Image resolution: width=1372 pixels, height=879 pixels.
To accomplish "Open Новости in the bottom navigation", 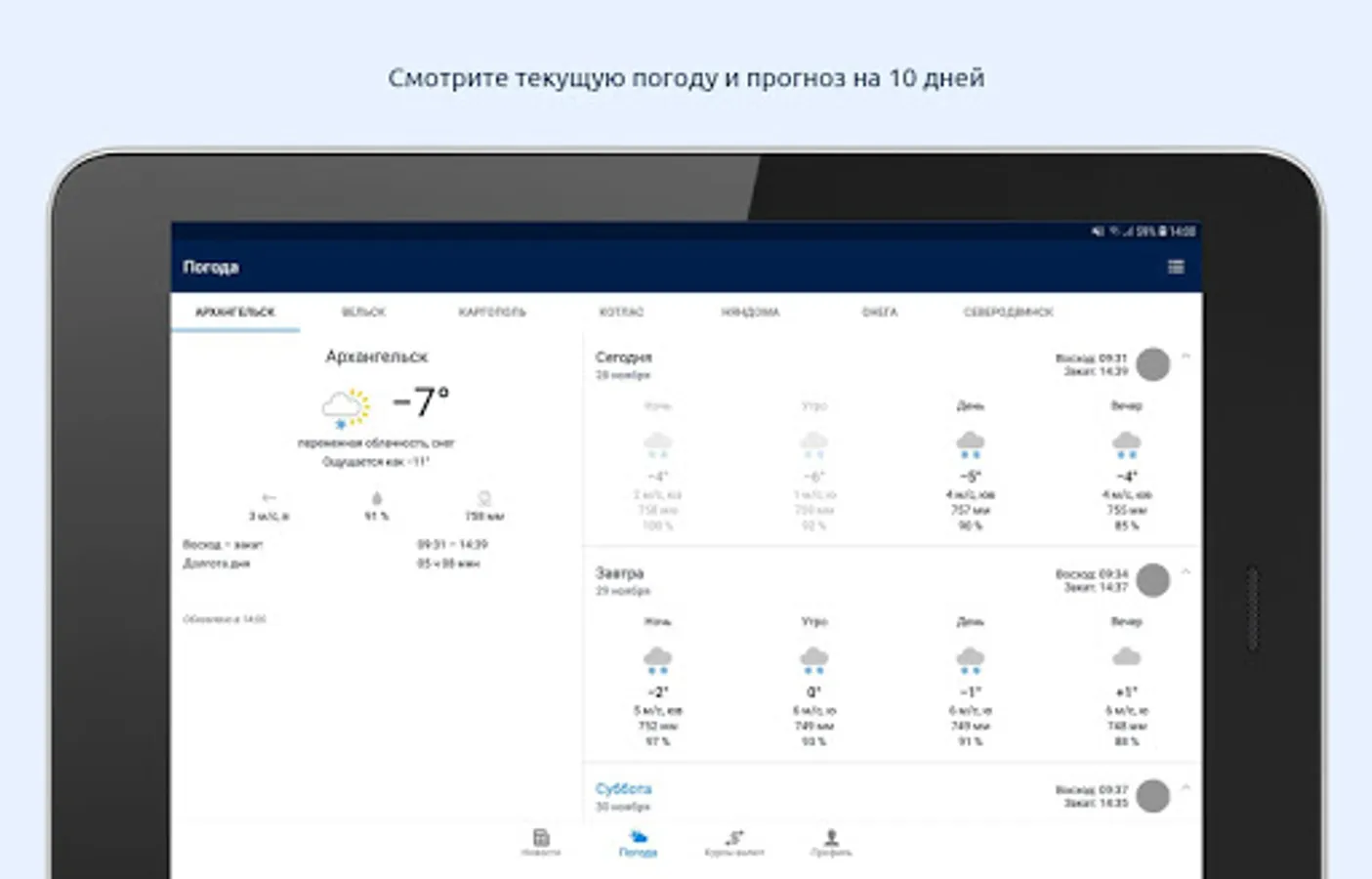I will pos(541,843).
